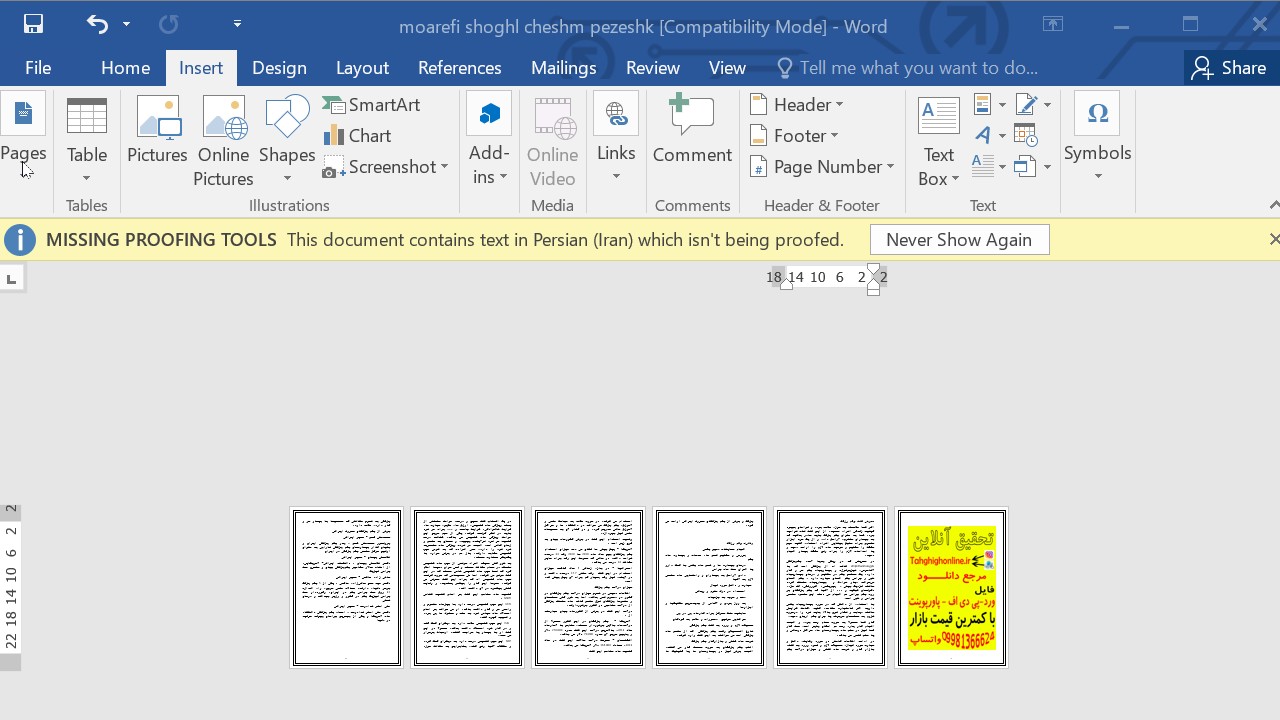Insert a SmartArt graphic

[x=371, y=105]
